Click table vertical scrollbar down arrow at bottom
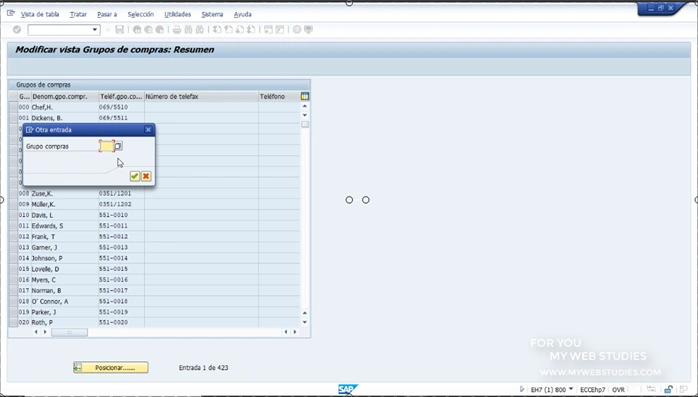Image resolution: width=698 pixels, height=397 pixels. 304,322
